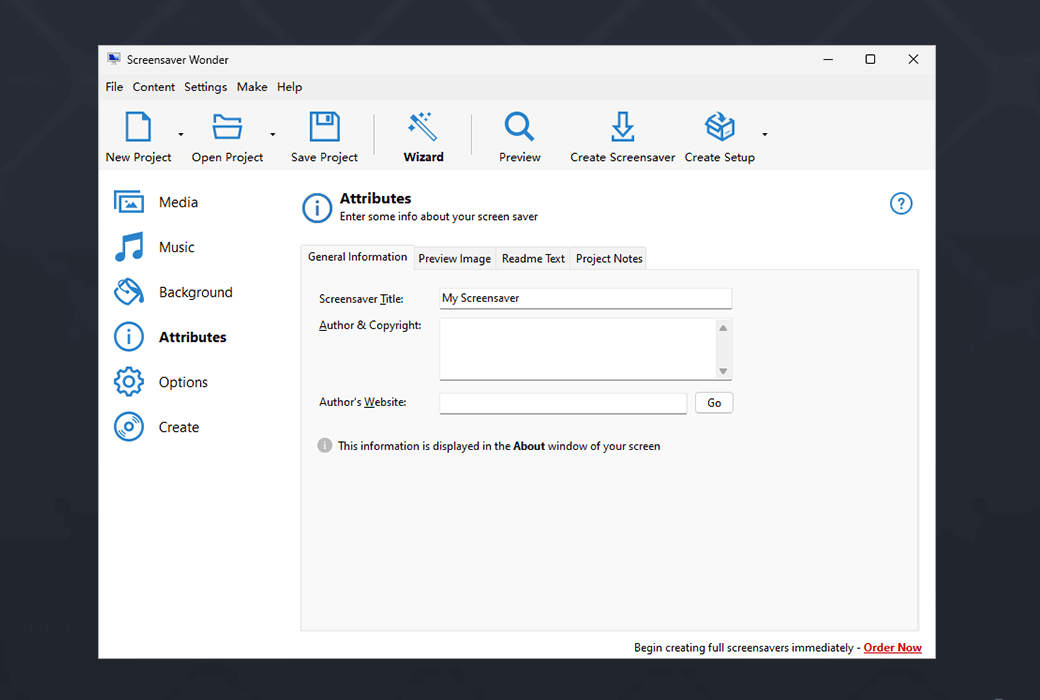This screenshot has height=700, width=1040.
Task: Click the New Project toolbar label
Action: (x=138, y=157)
